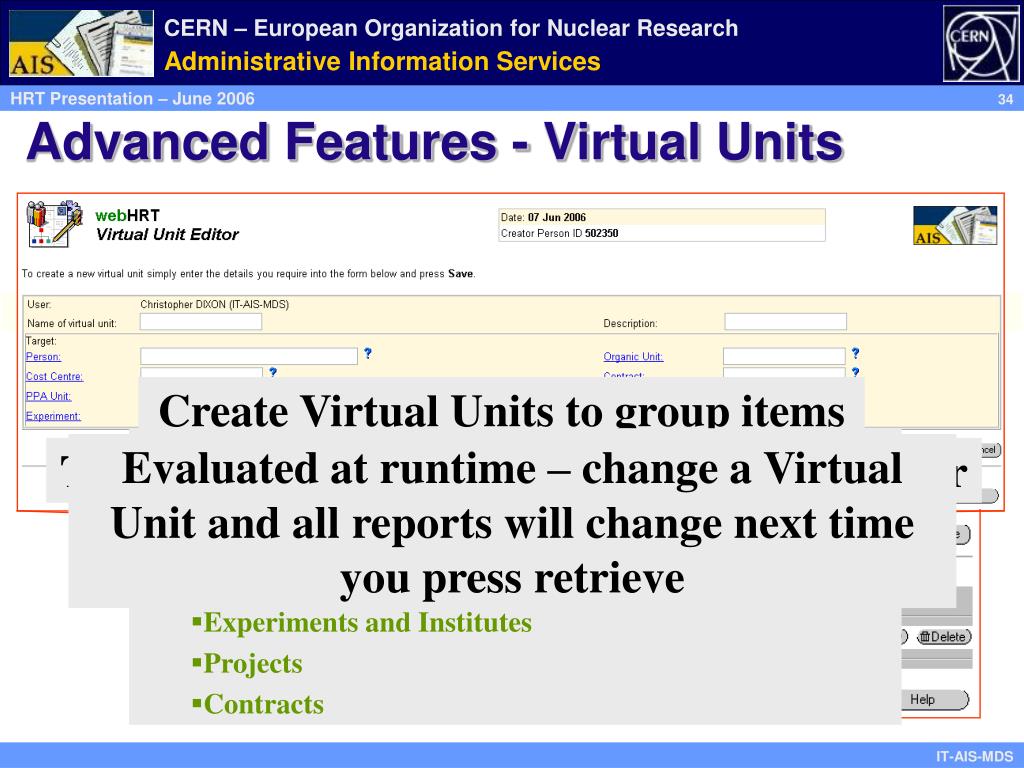Click the Delete button
The width and height of the screenshot is (1024, 768).
tap(944, 637)
